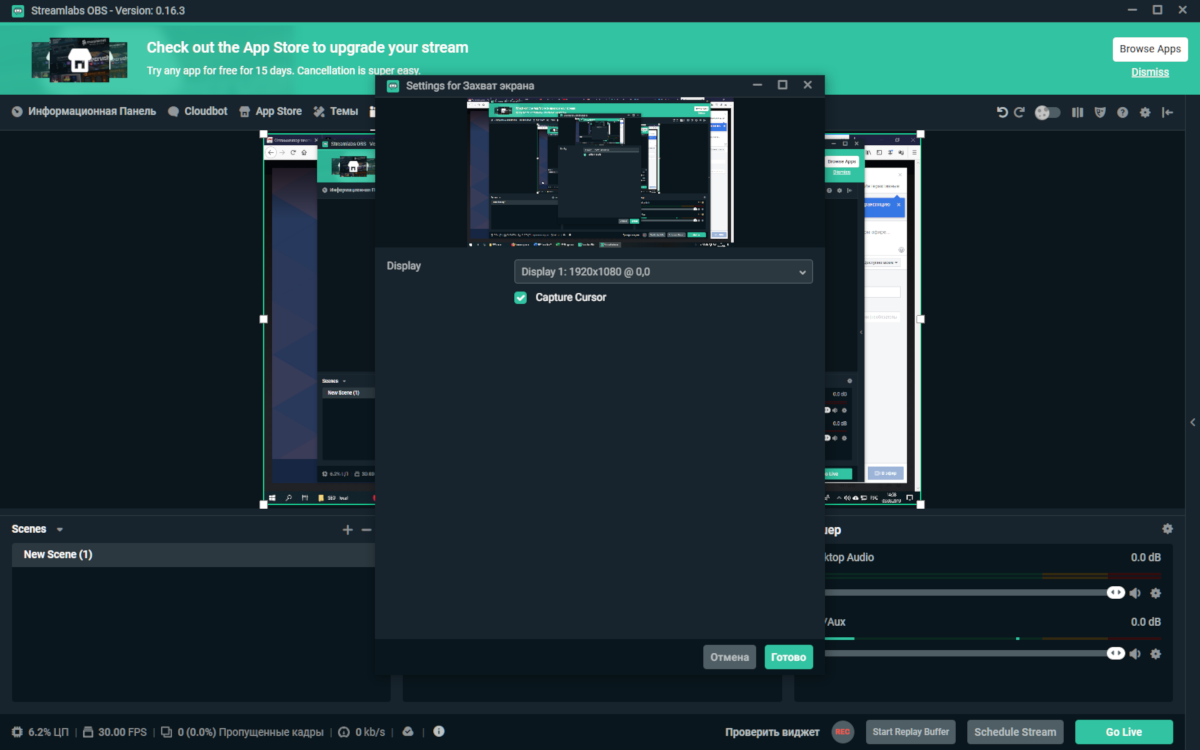This screenshot has height=750, width=1200.
Task: Open the App Store tab
Action: click(270, 112)
